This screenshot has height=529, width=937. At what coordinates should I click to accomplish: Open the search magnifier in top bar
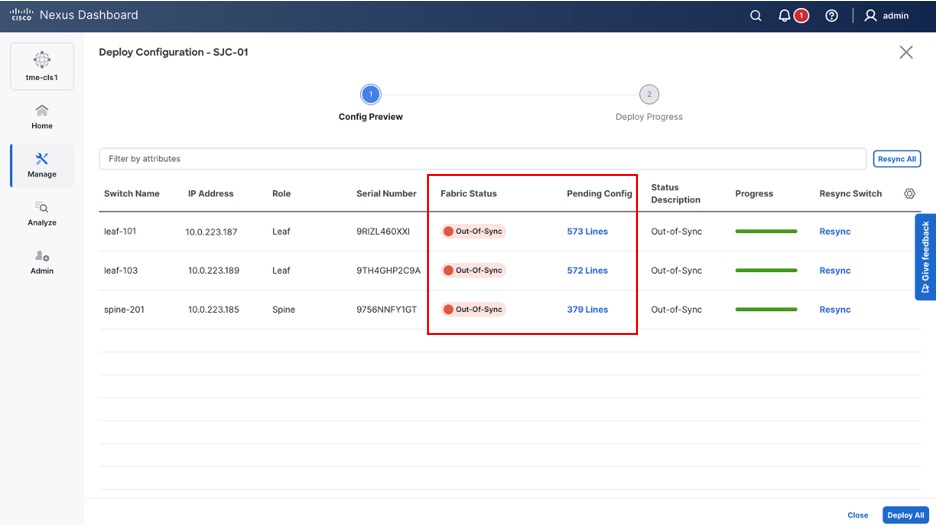(x=755, y=16)
